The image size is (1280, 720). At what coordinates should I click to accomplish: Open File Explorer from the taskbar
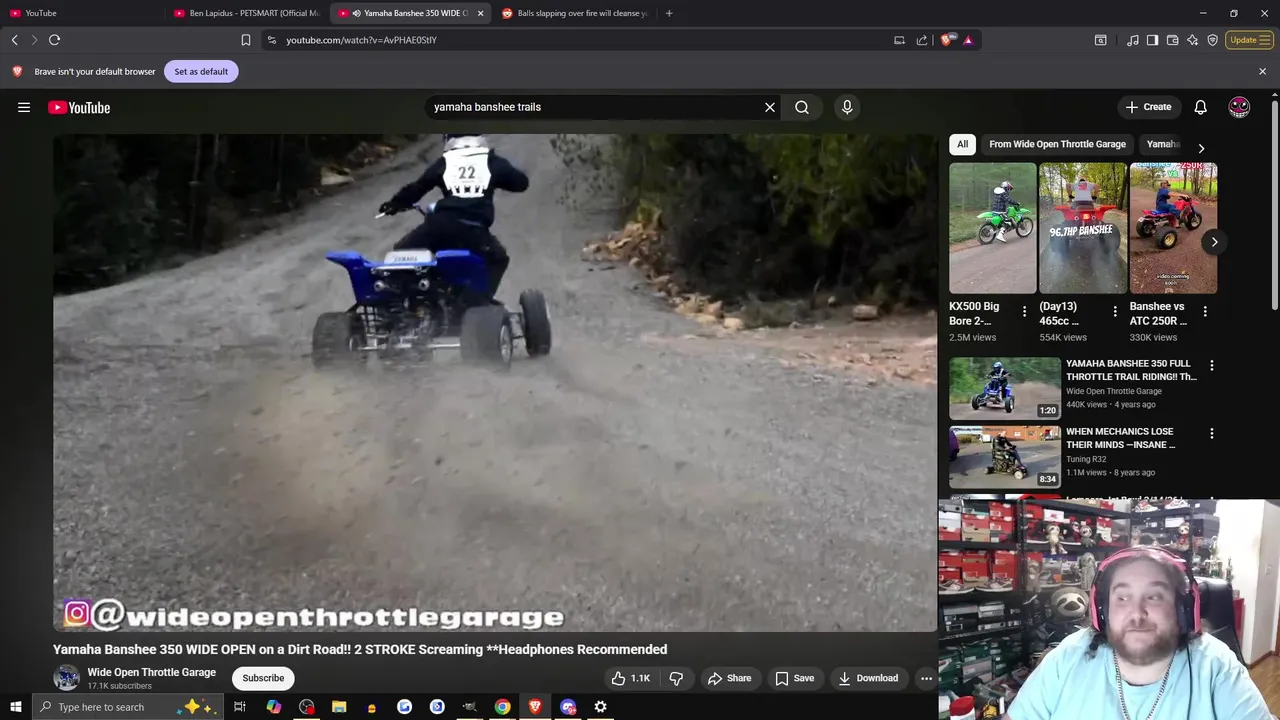click(339, 707)
